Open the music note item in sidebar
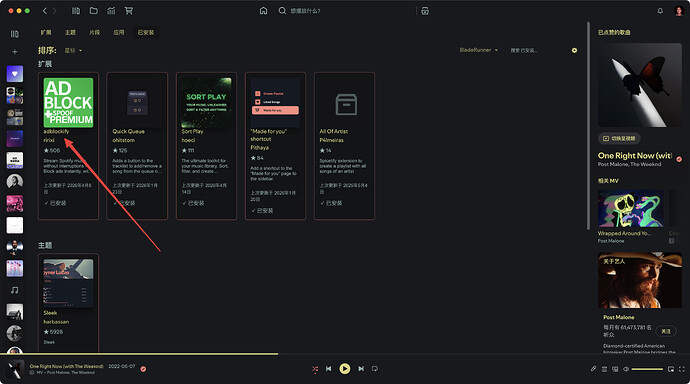Screen dimensions: 690x384 (x=15, y=290)
